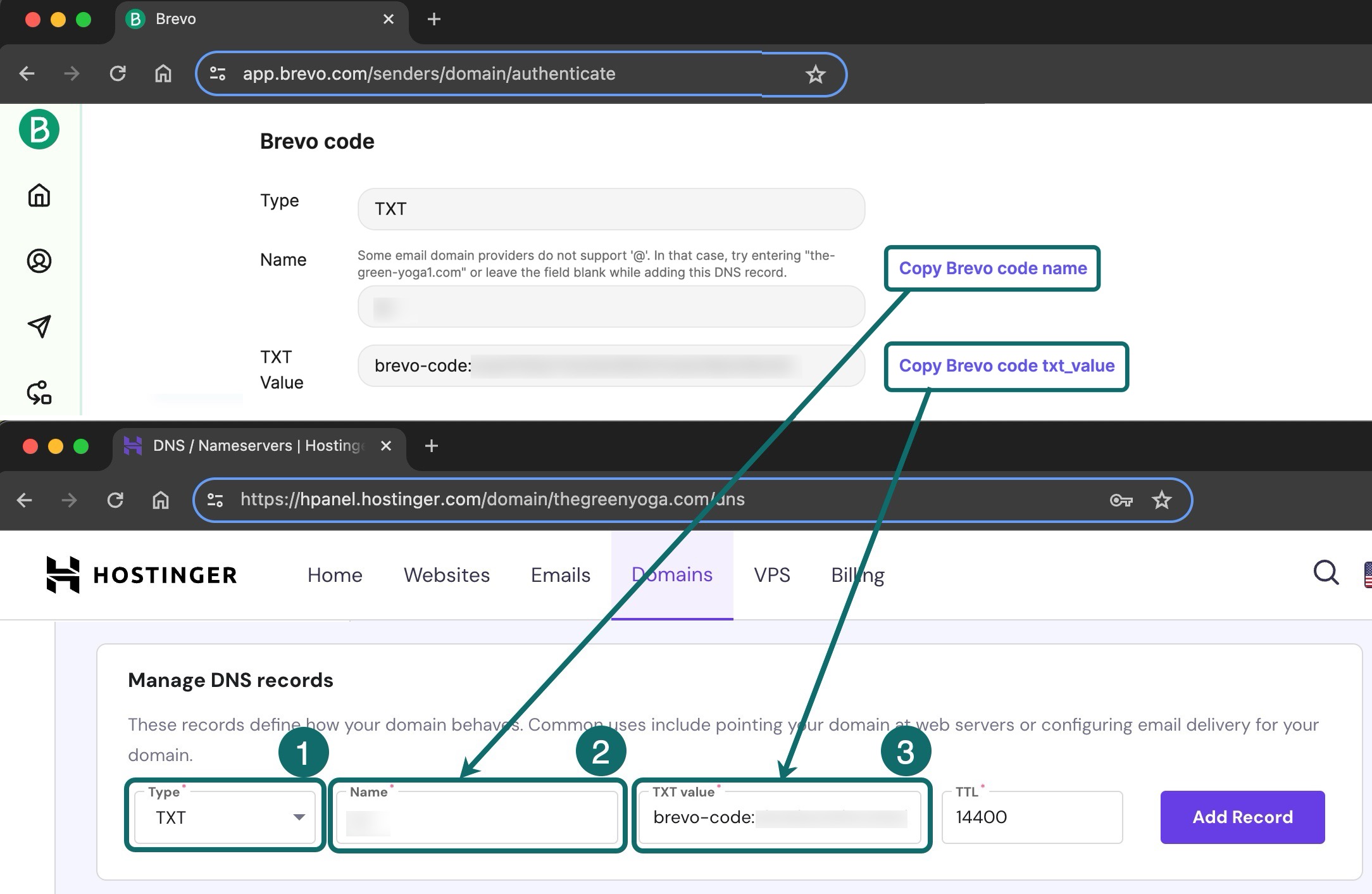Open automations icon in Brevo sidebar
1372x894 pixels.
[x=39, y=393]
